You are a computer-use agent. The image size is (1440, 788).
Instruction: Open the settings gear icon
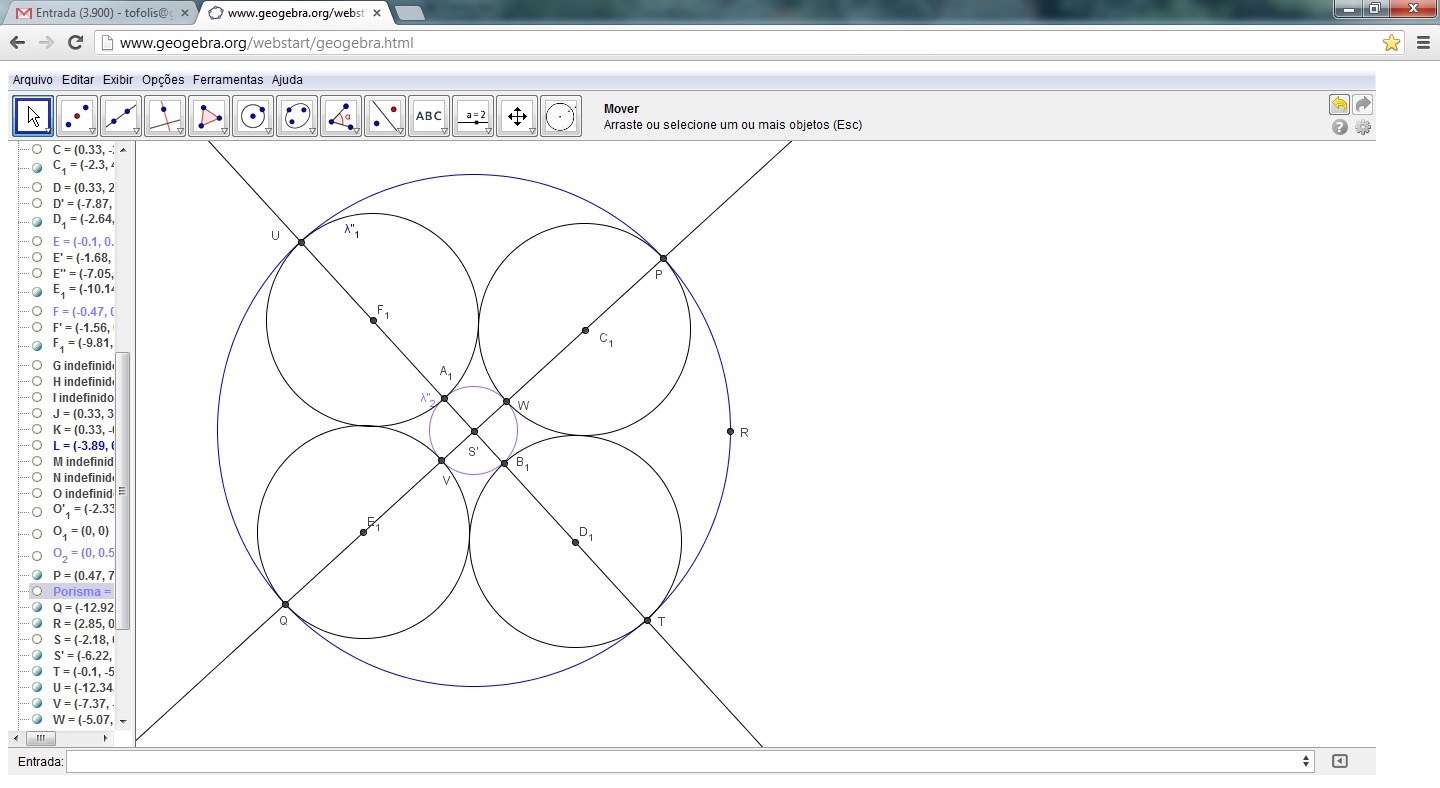1363,128
